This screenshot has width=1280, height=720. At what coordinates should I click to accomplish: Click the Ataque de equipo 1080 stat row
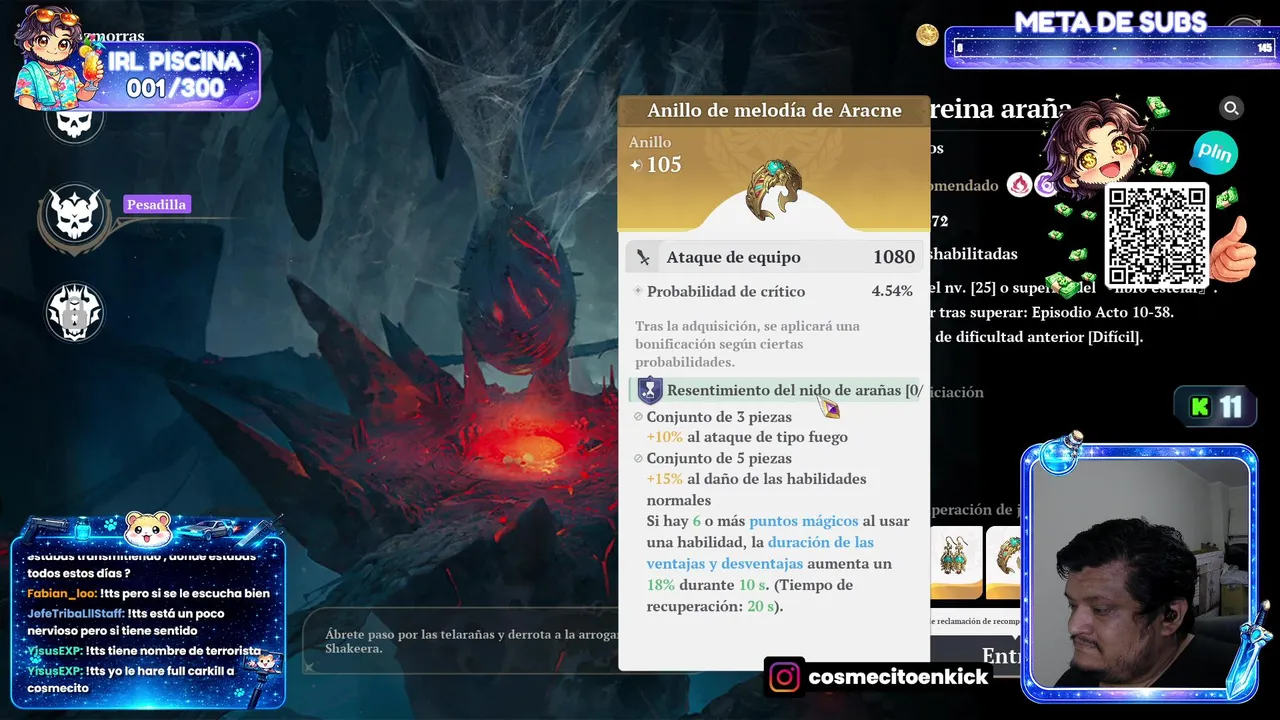(x=774, y=257)
